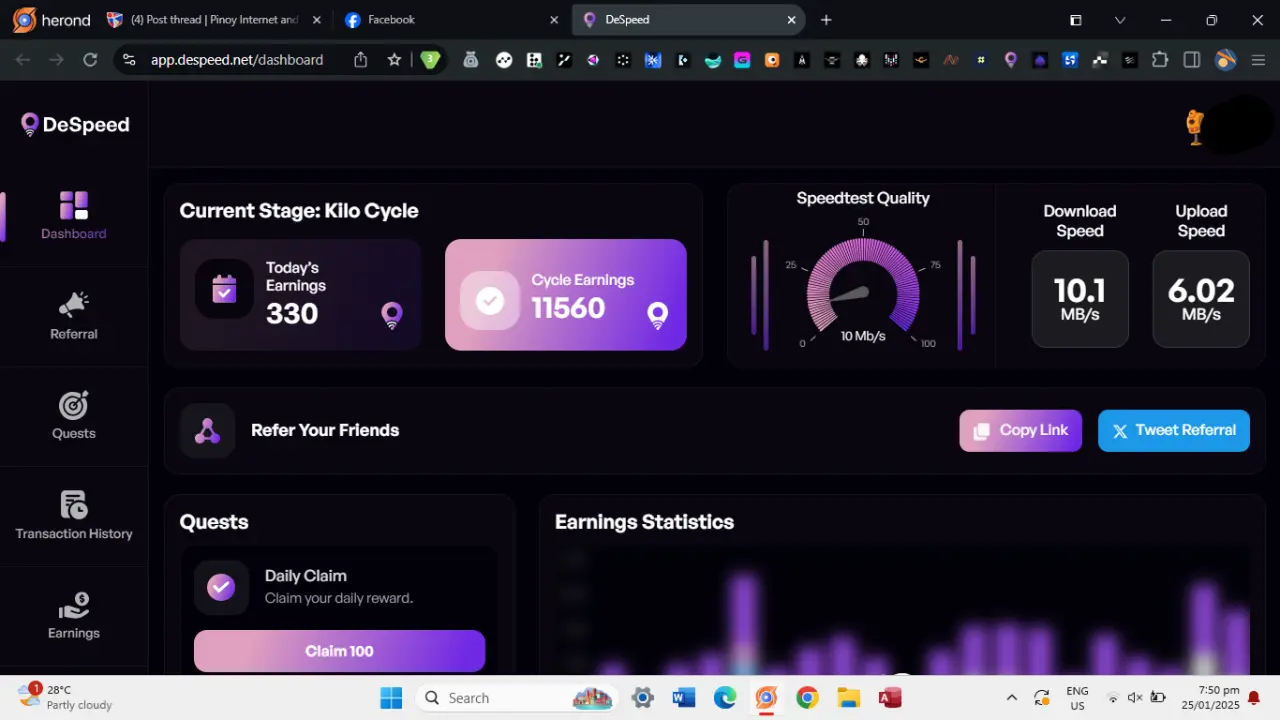This screenshot has height=720, width=1280.
Task: Click the DeSpeed logo
Action: (75, 124)
